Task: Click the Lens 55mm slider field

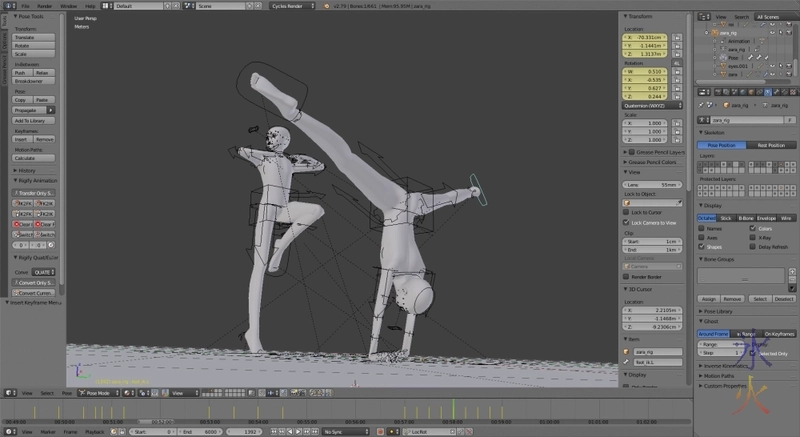Action: [650, 184]
